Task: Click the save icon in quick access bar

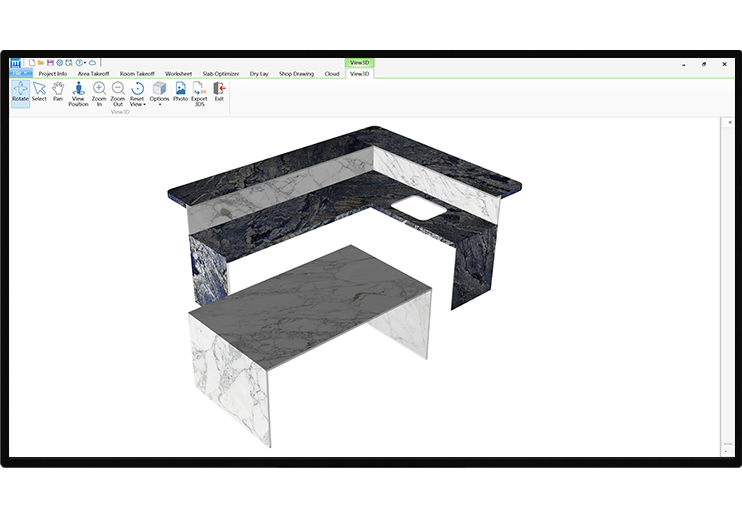Action: [x=50, y=62]
